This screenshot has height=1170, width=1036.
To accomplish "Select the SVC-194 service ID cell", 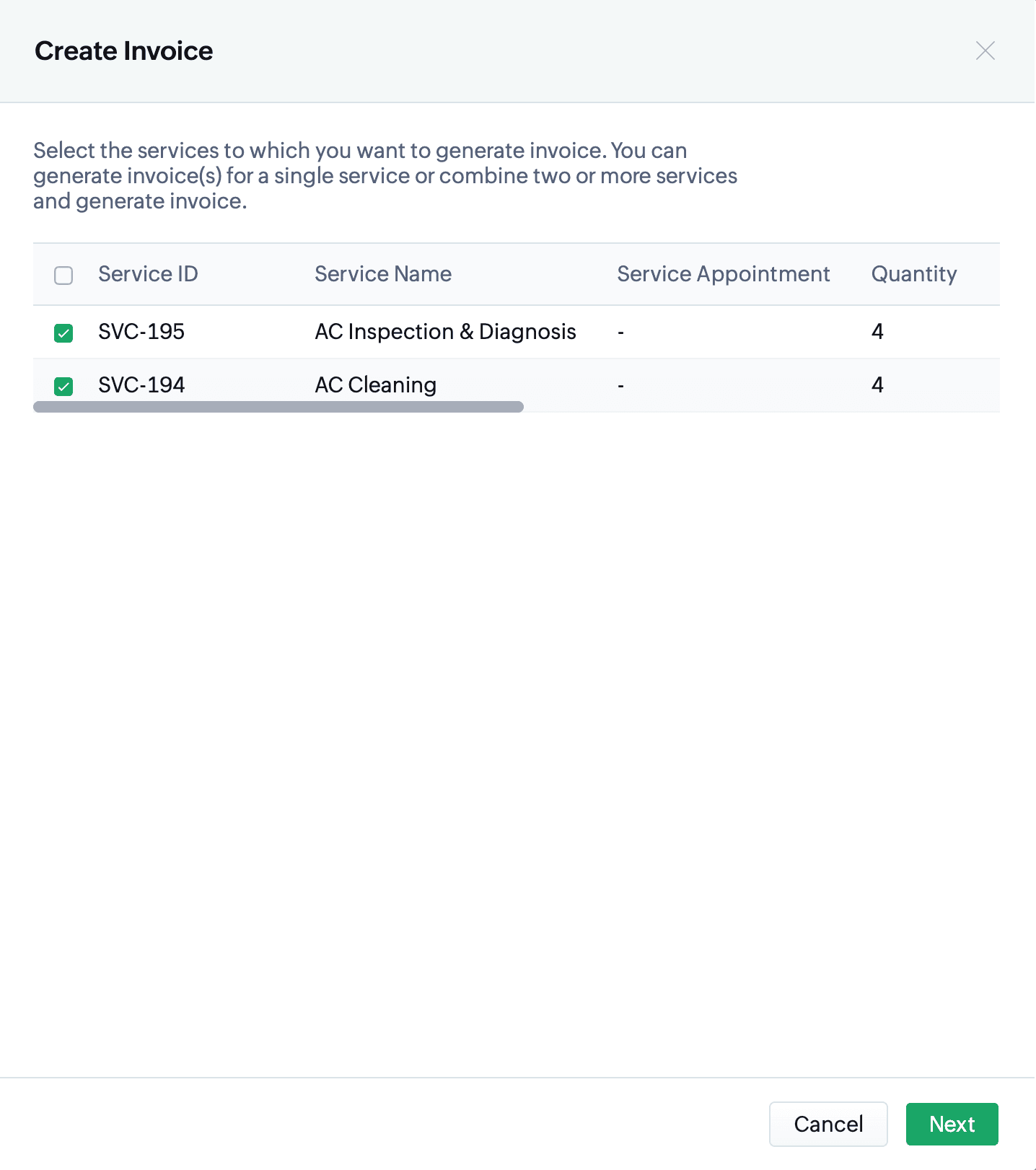I will [x=141, y=384].
